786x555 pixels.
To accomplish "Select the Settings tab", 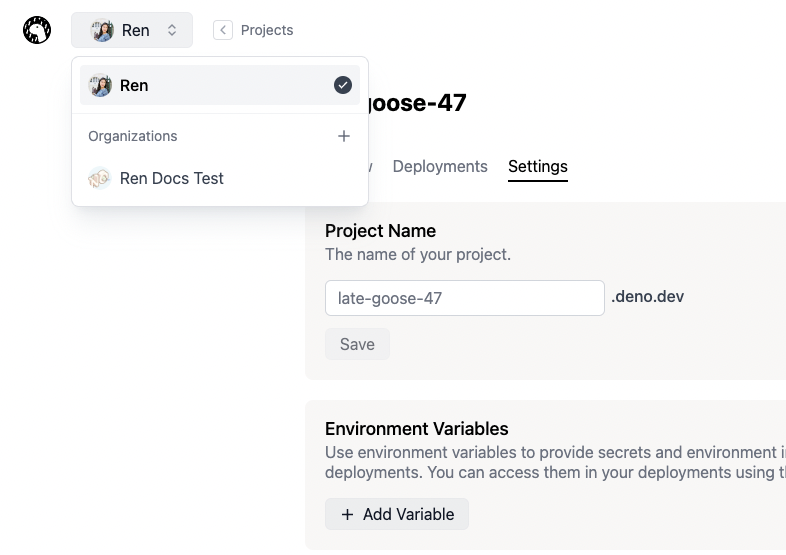I will coord(537,166).
